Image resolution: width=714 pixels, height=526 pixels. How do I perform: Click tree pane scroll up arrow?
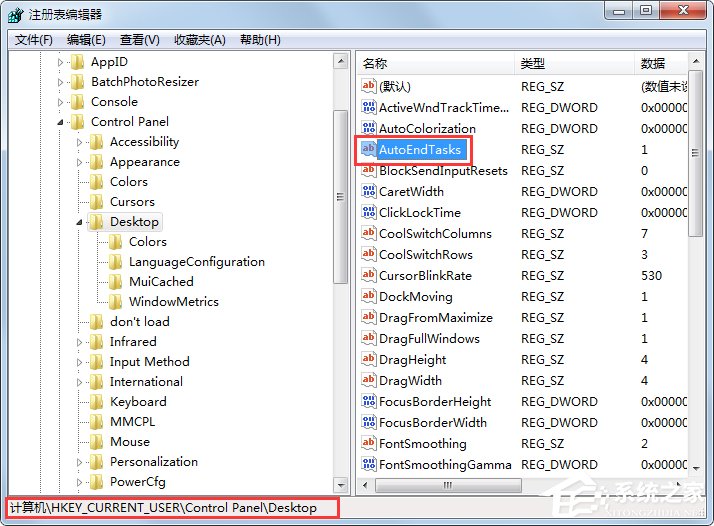[341, 61]
